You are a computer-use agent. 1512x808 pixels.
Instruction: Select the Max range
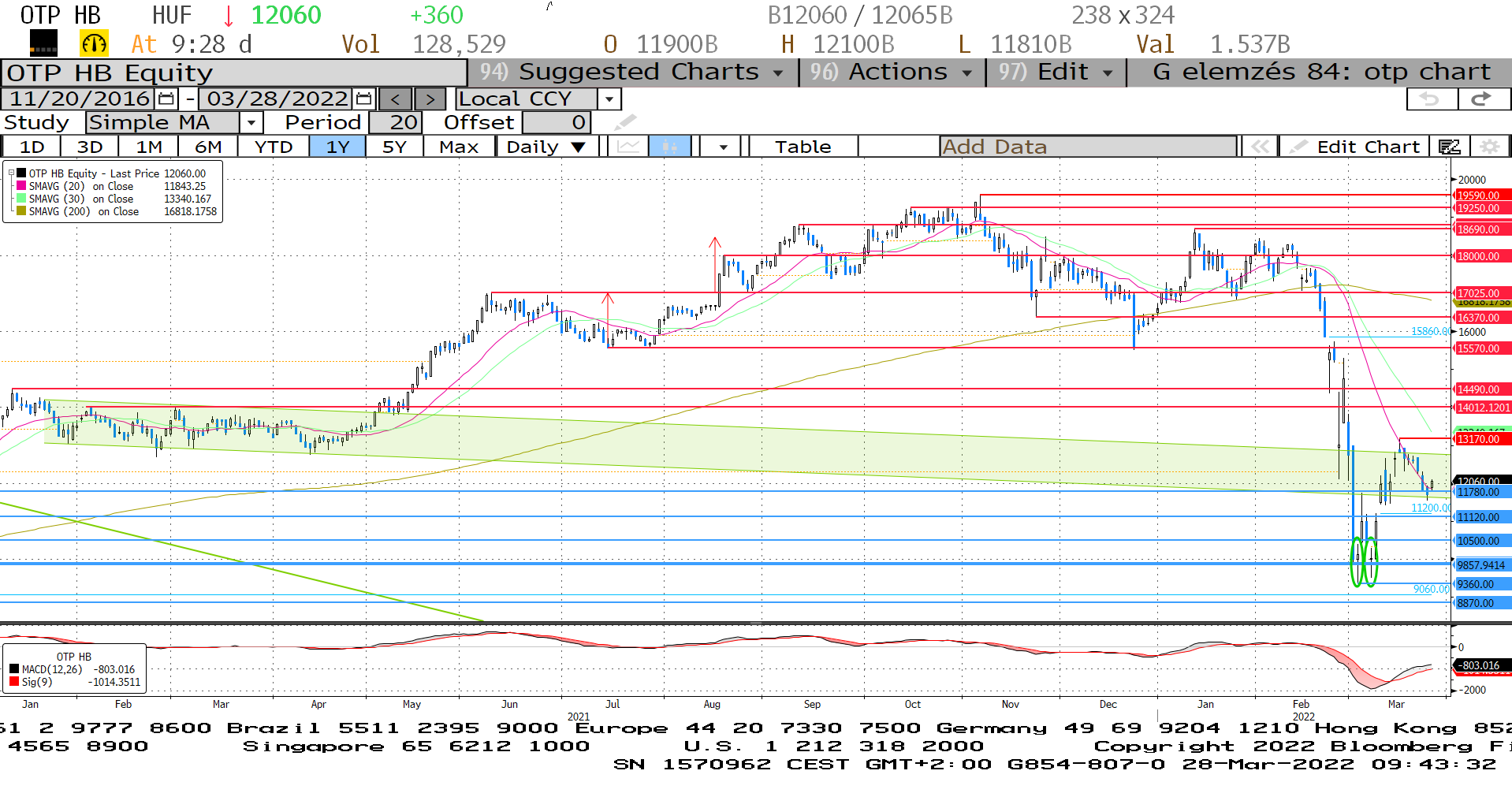point(459,147)
